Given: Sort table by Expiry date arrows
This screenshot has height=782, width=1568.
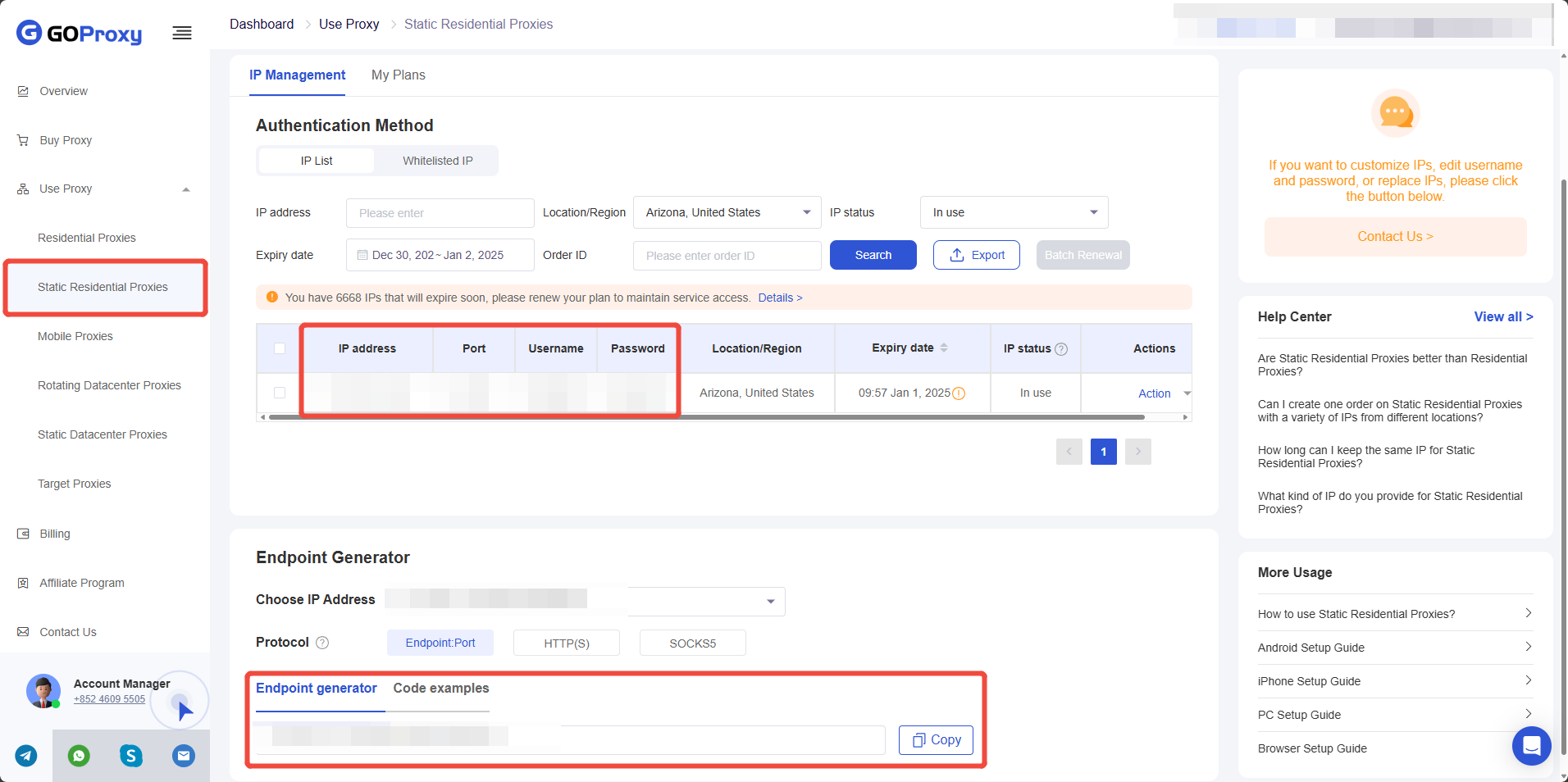Looking at the screenshot, I should (944, 348).
